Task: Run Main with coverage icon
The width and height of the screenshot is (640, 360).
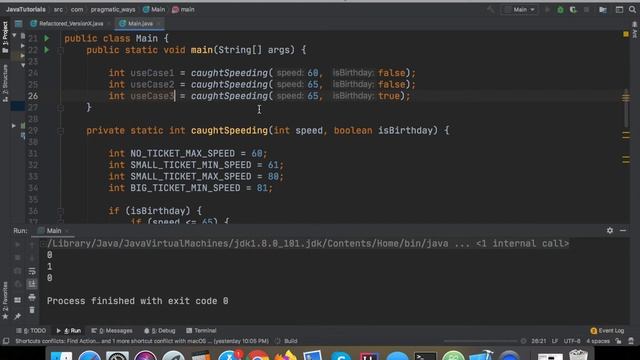Action: tap(573, 10)
